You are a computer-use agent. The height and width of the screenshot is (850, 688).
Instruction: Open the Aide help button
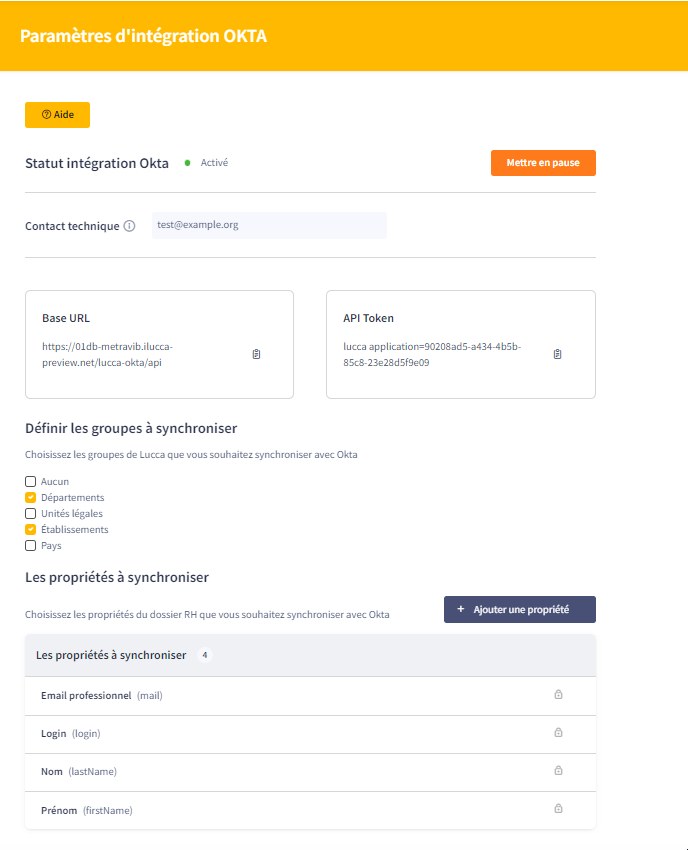[57, 115]
